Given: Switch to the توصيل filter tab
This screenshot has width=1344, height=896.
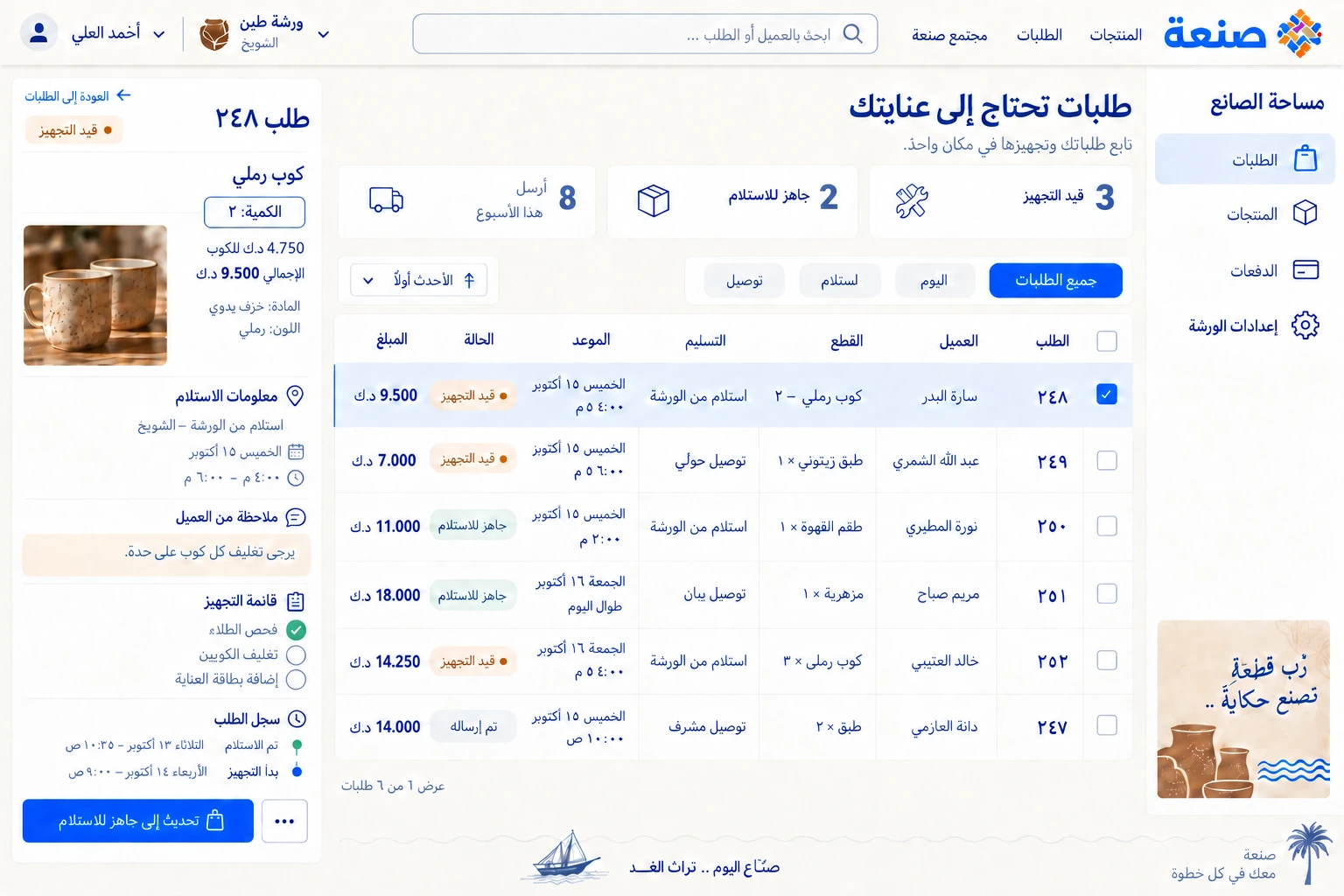Looking at the screenshot, I should click(745, 280).
